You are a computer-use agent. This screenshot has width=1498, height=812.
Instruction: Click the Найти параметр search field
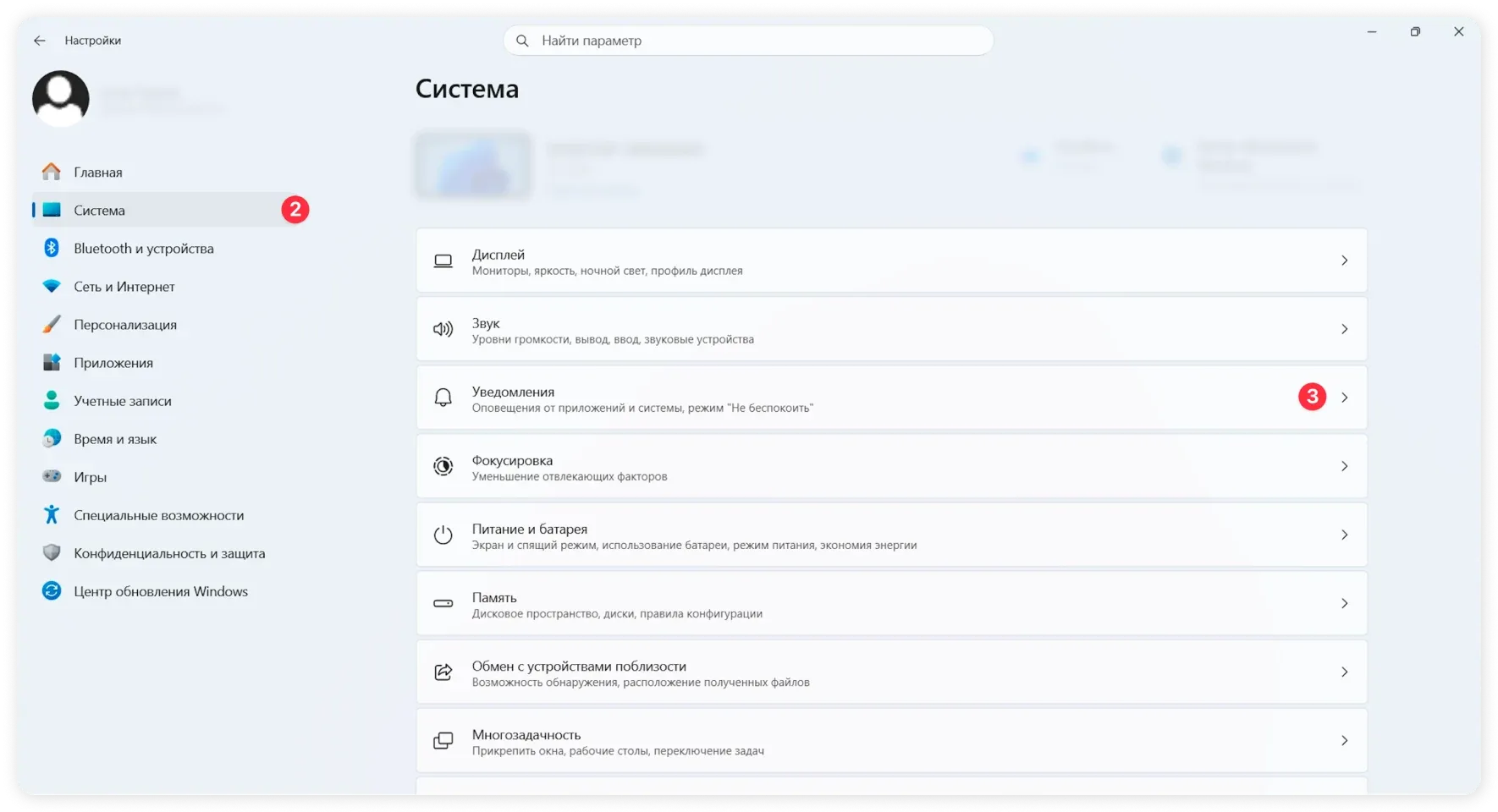coord(747,40)
